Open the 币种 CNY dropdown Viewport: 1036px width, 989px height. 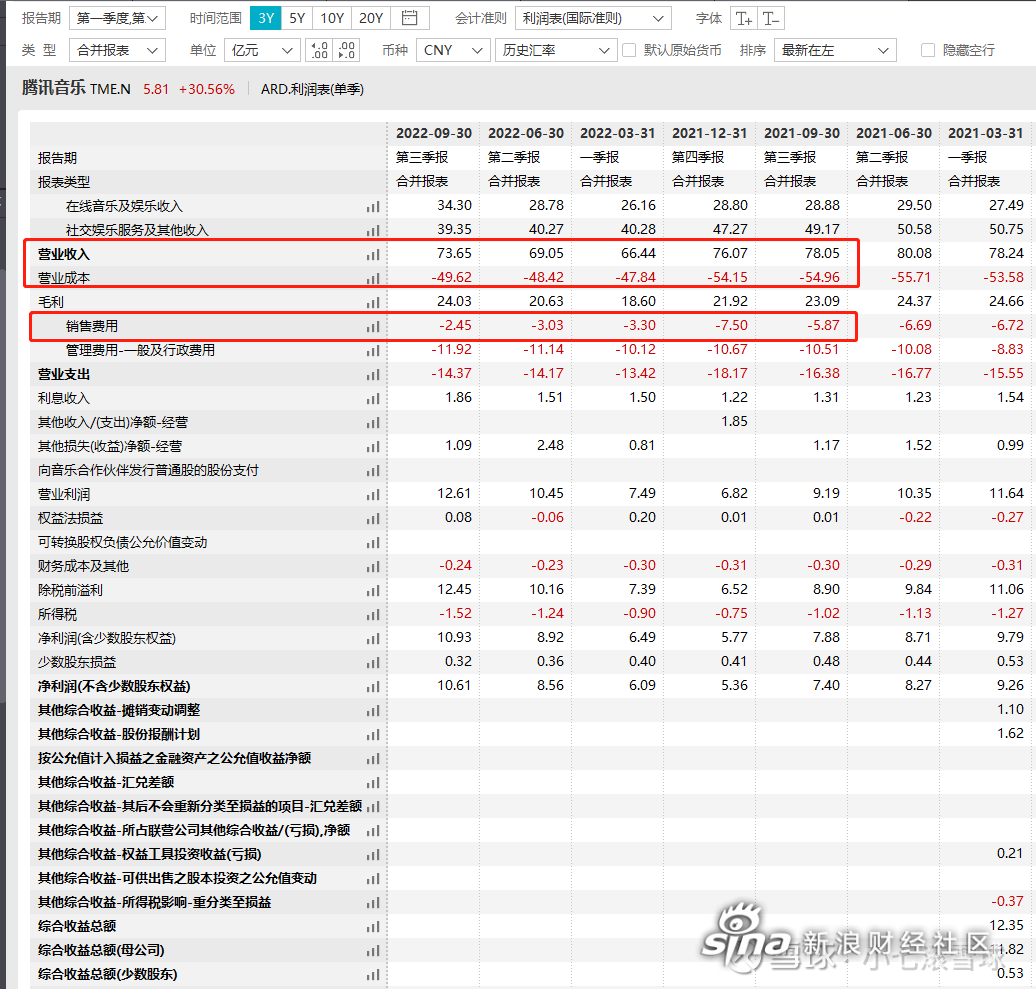point(453,50)
